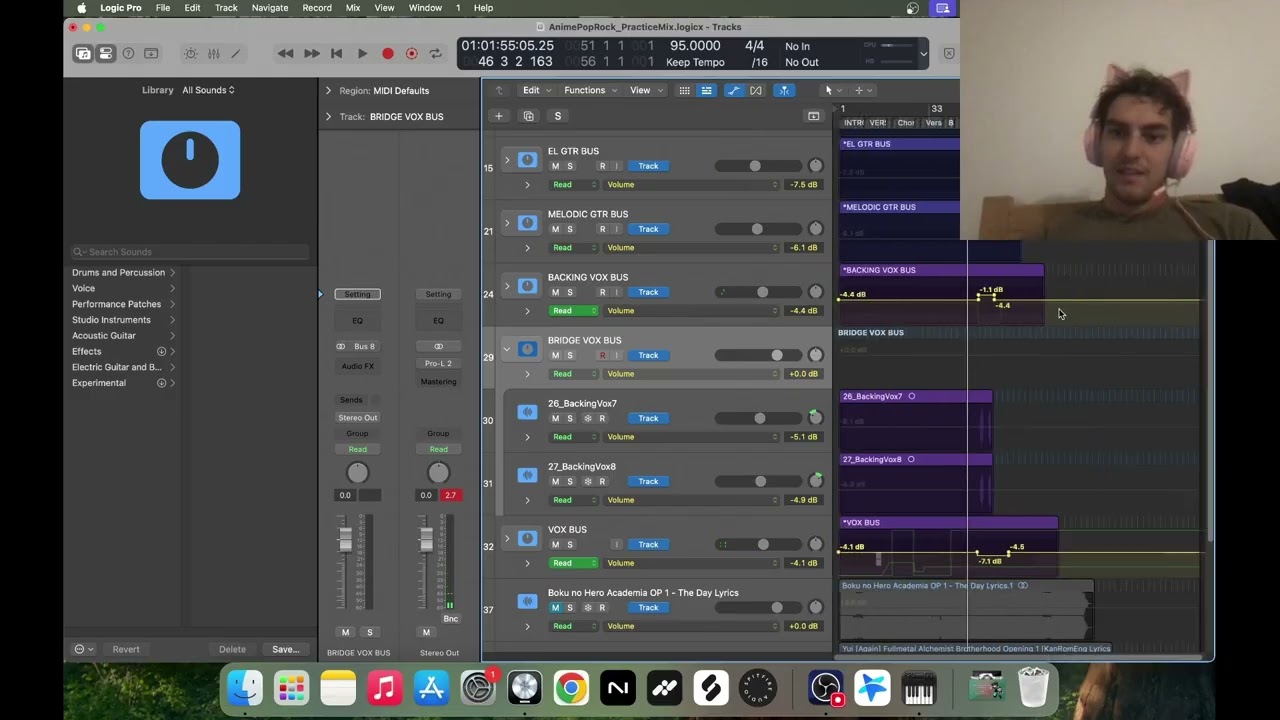Image resolution: width=1280 pixels, height=720 pixels.
Task: Expand the Region MIDI Defaults inspector
Action: (328, 90)
